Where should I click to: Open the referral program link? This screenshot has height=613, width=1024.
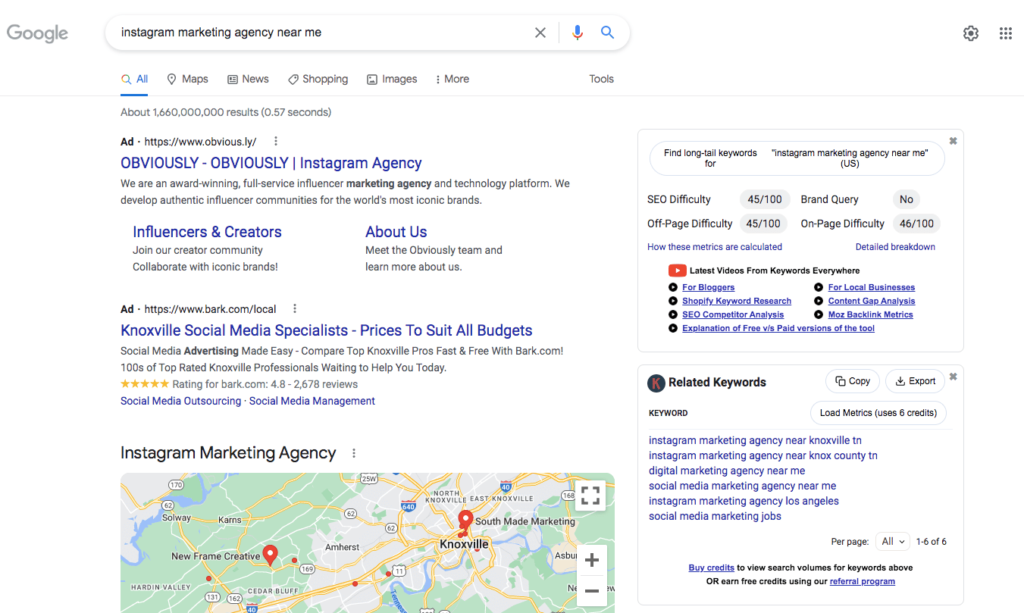point(862,582)
